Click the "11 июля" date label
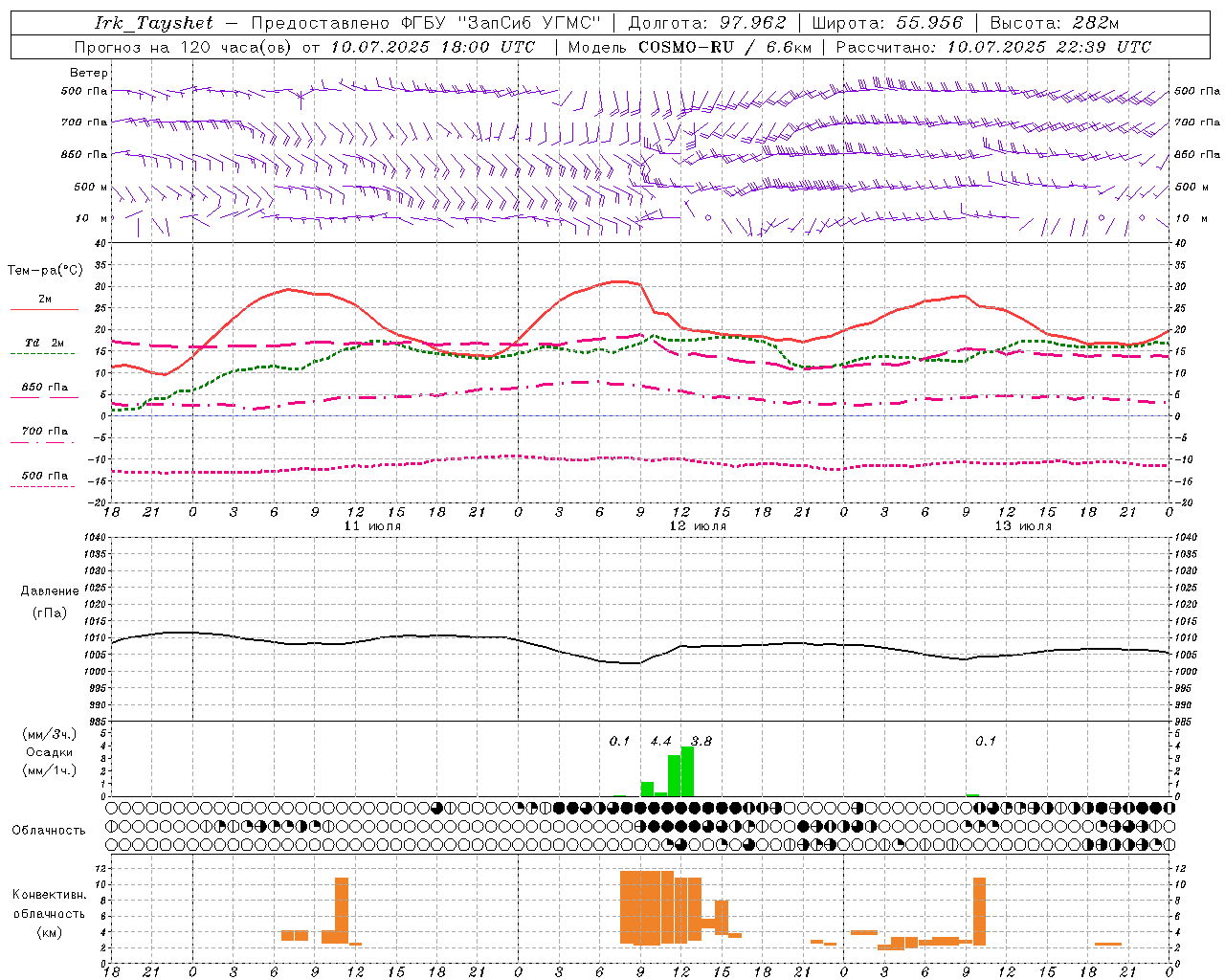Image resolution: width=1225 pixels, height=980 pixels. point(372,526)
